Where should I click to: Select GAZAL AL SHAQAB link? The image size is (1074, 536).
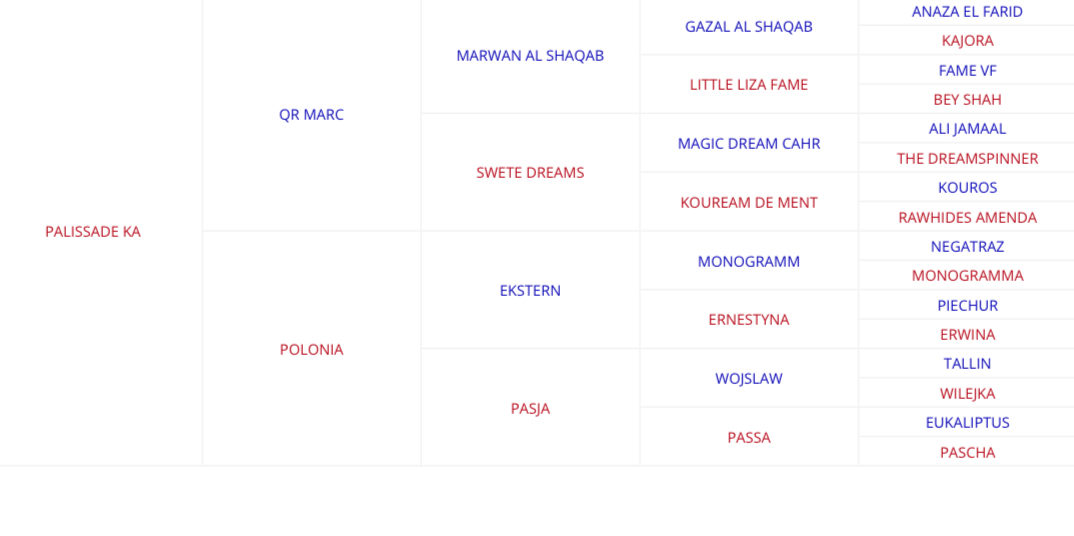pyautogui.click(x=748, y=27)
